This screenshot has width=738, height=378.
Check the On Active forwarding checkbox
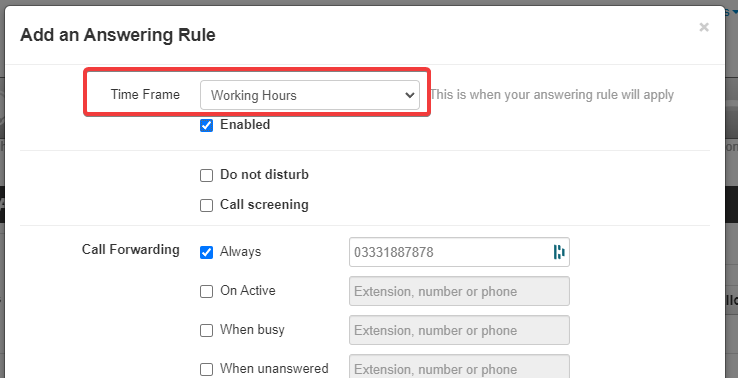[207, 291]
